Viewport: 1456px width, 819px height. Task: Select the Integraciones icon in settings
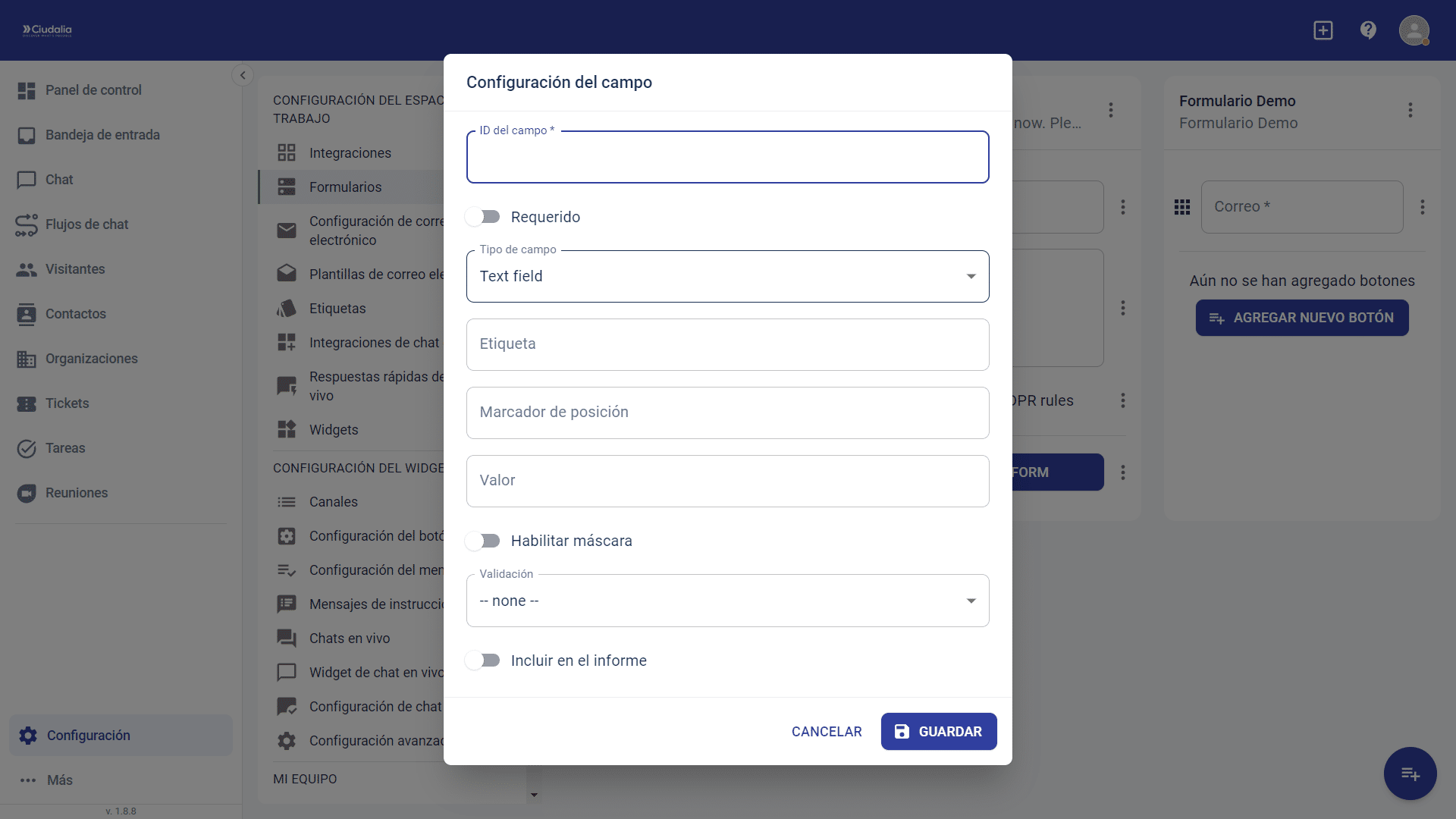(287, 152)
